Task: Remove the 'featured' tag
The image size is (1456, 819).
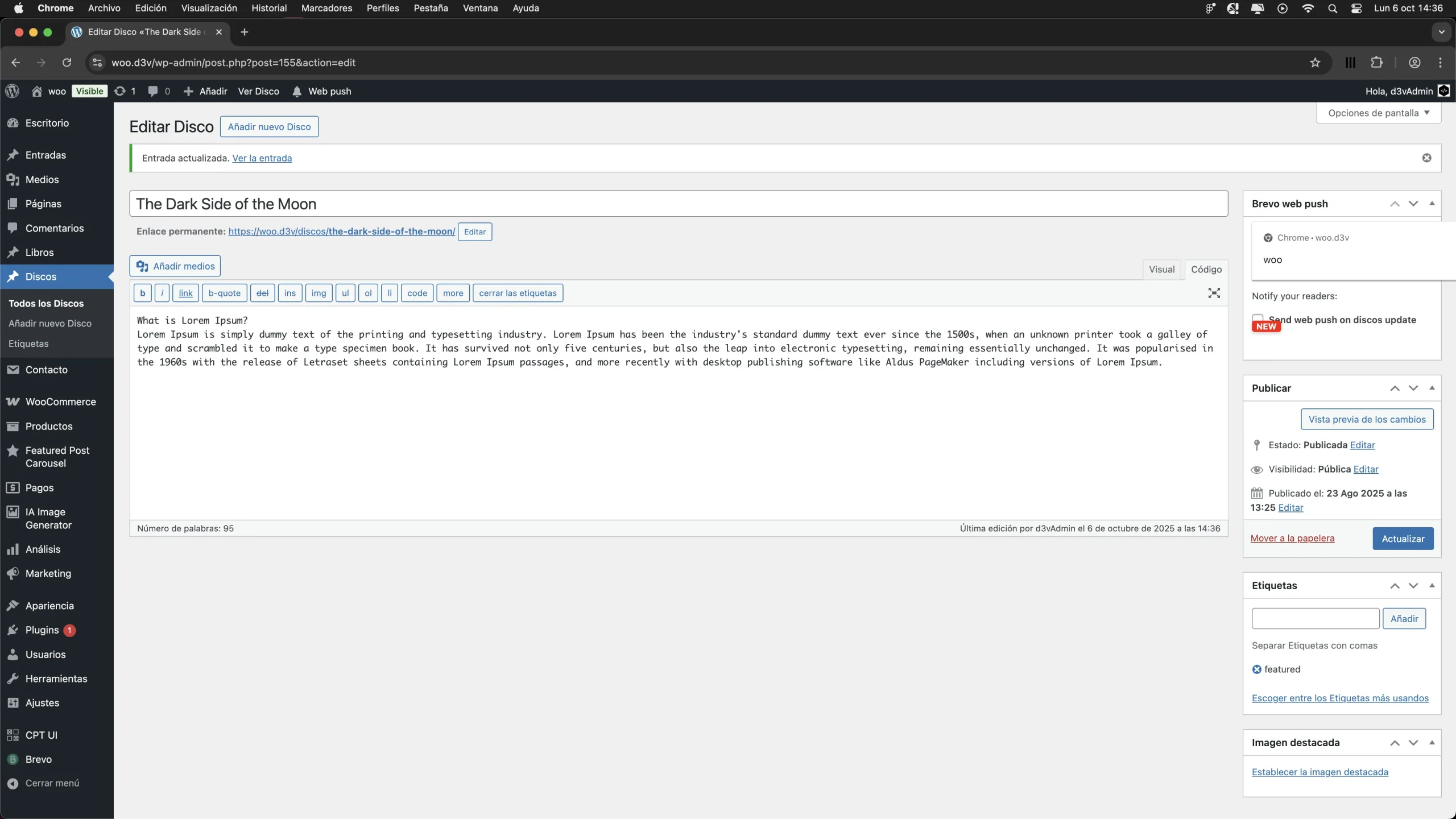Action: tap(1257, 669)
